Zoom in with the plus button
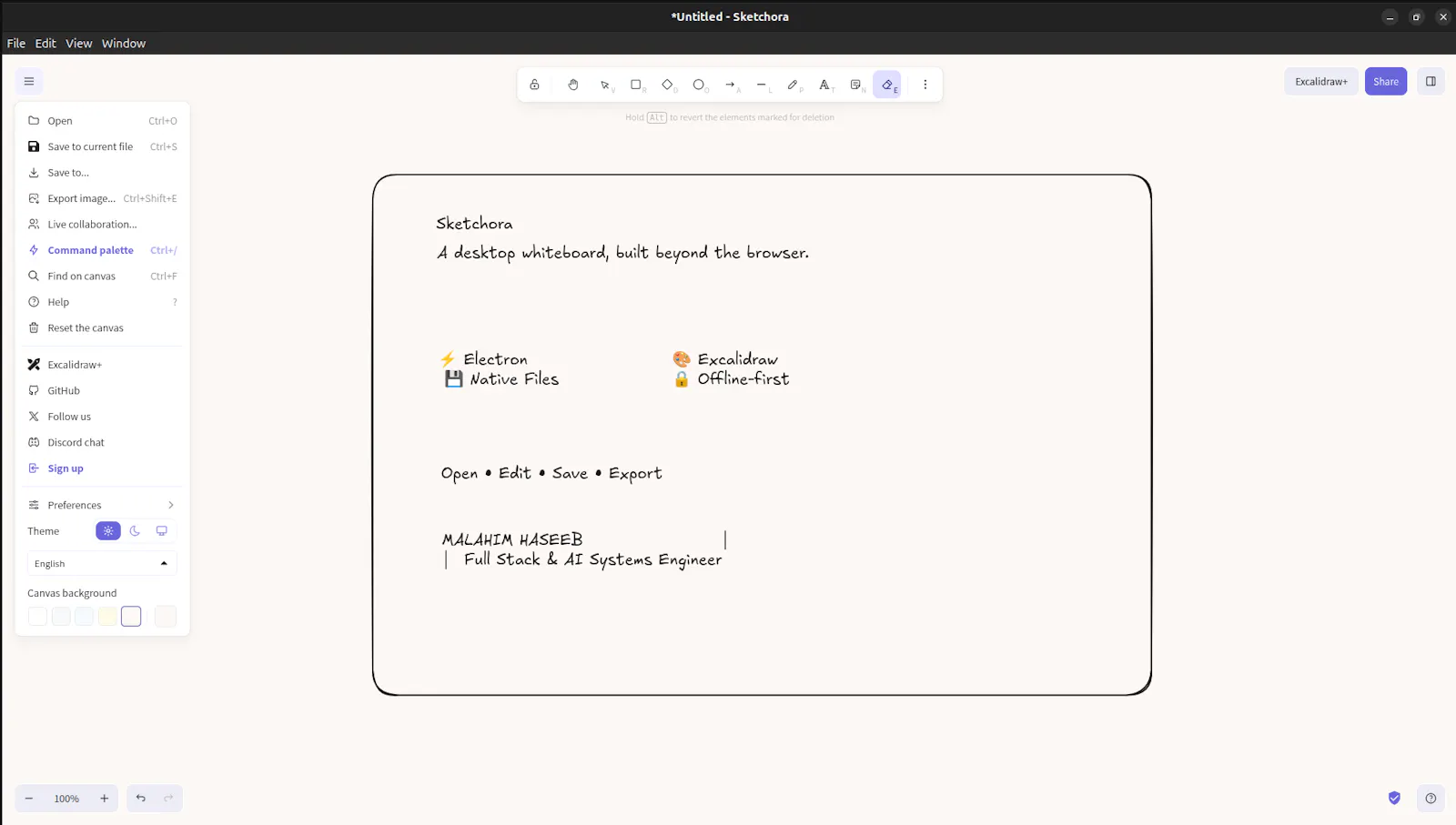Viewport: 1456px width, 825px height. click(x=105, y=799)
